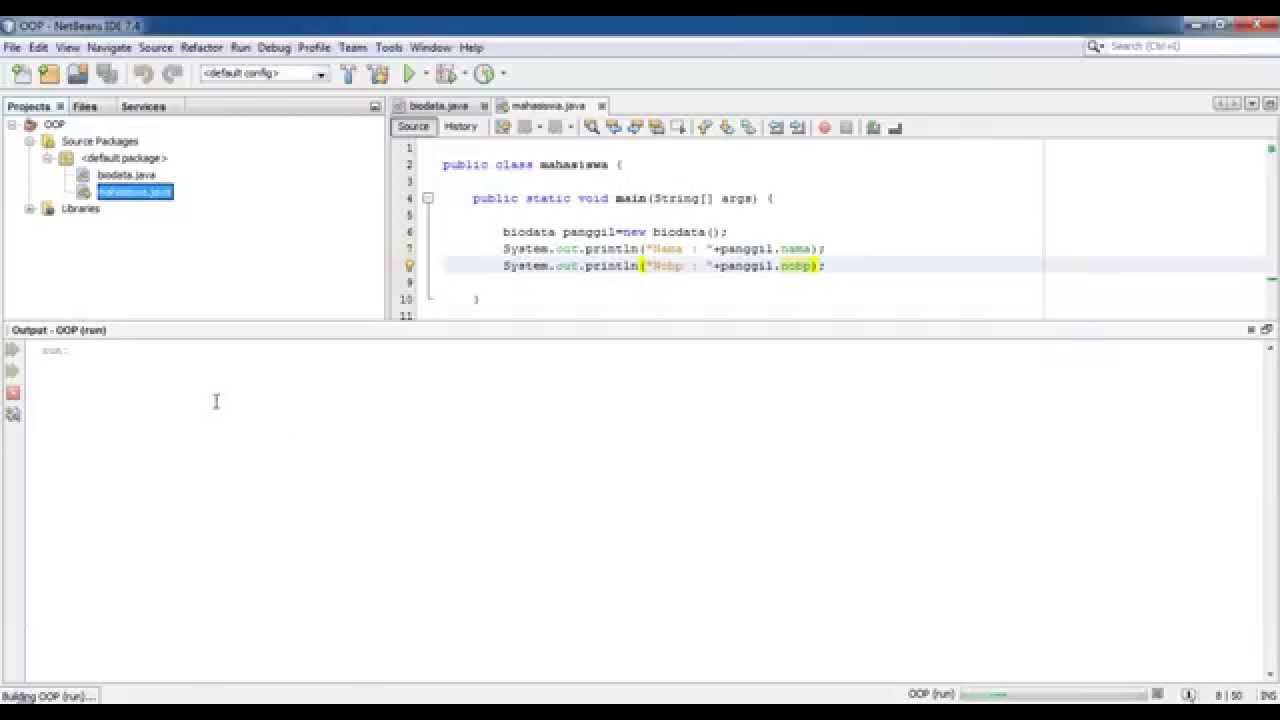
Task: Click the Undo toolbar icon
Action: 143,73
